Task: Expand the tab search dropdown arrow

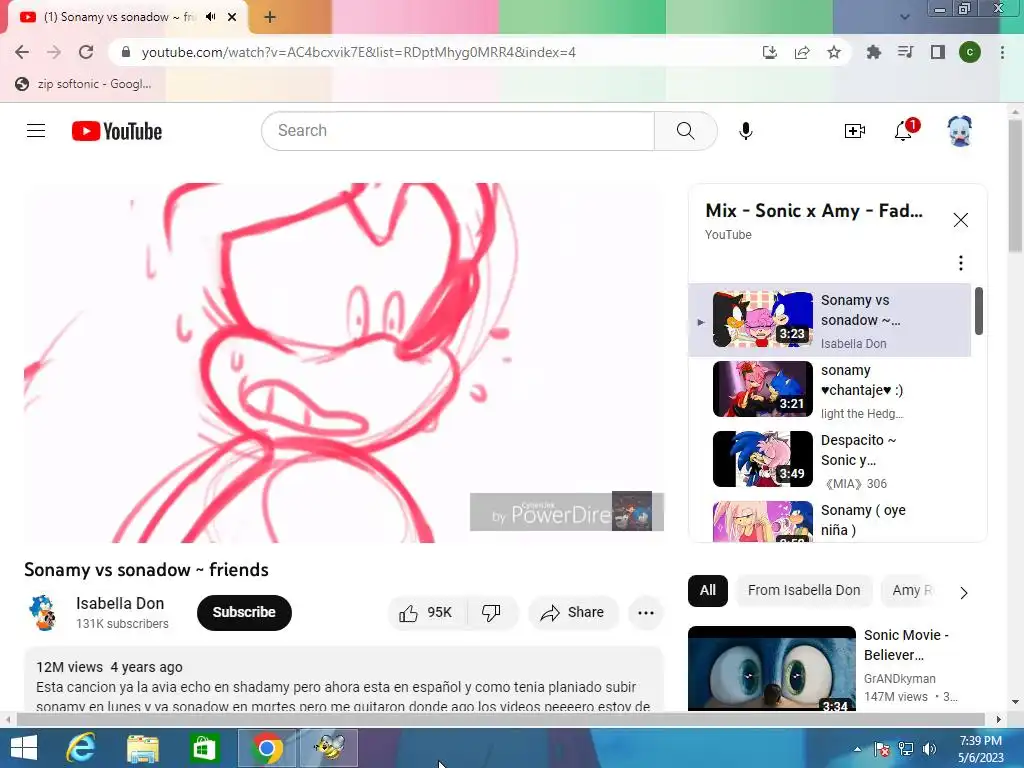Action: (904, 17)
